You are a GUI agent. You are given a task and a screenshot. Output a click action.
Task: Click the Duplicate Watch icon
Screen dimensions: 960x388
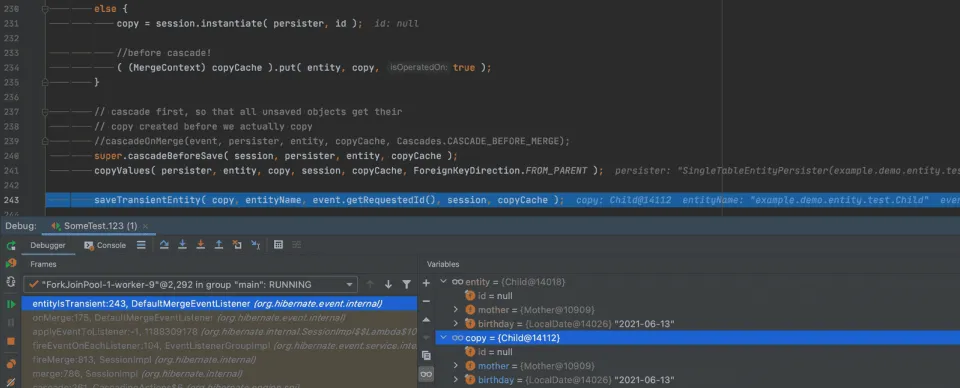pos(426,356)
